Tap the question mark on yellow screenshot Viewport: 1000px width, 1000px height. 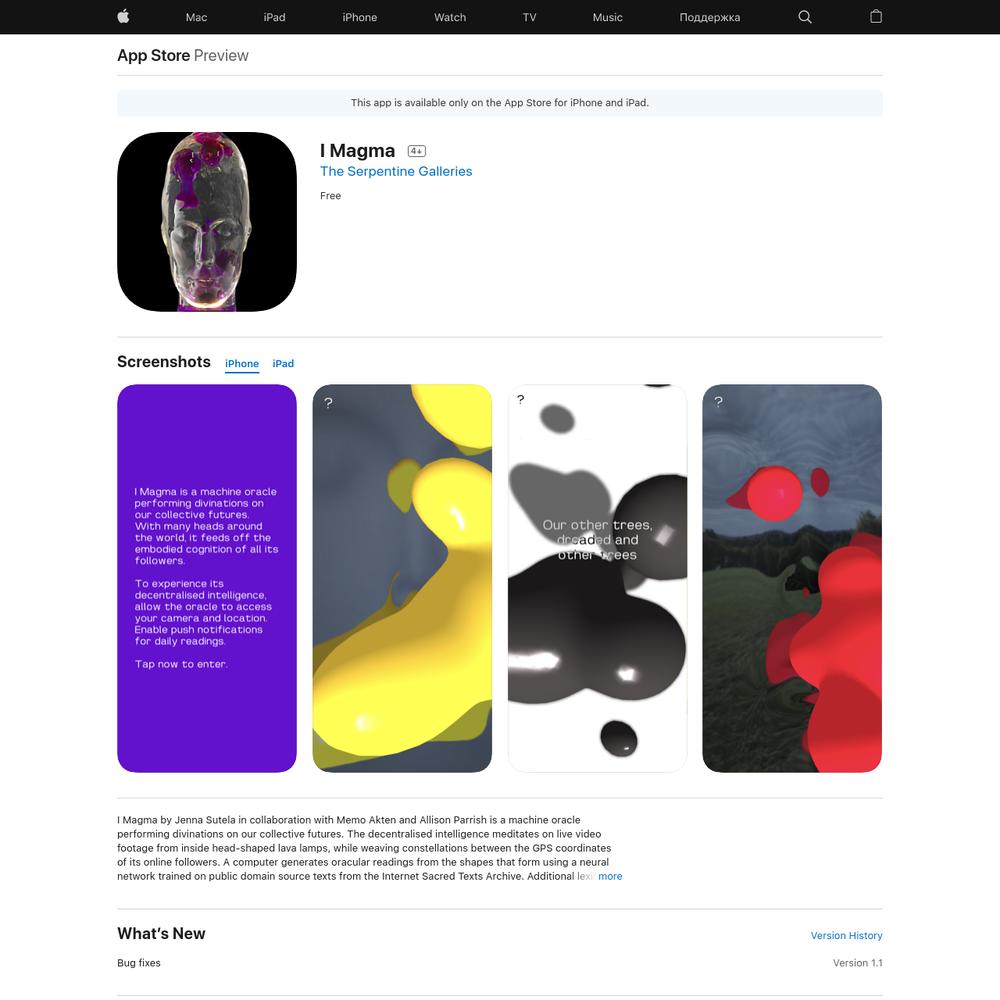click(x=328, y=403)
